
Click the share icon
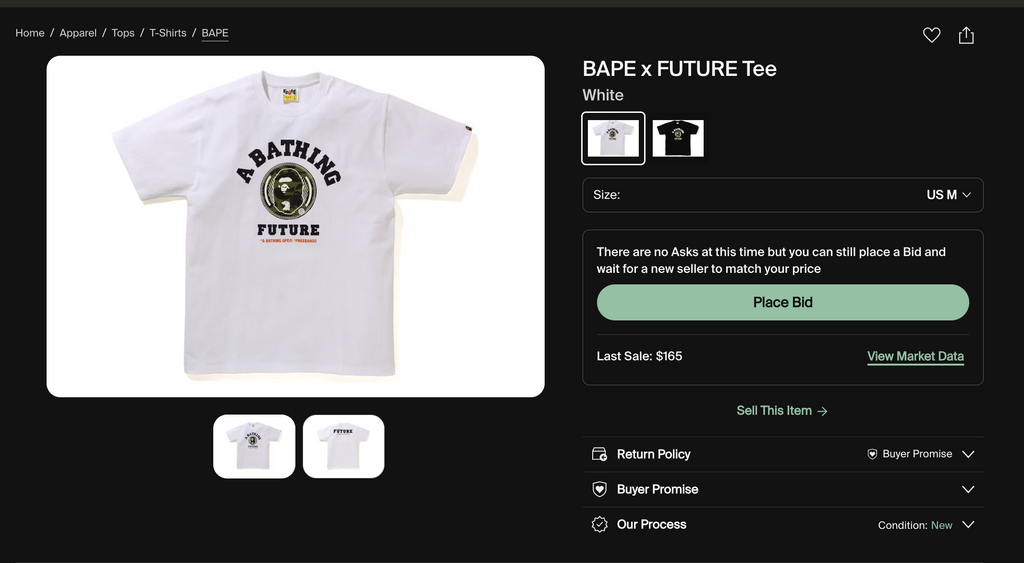(966, 35)
